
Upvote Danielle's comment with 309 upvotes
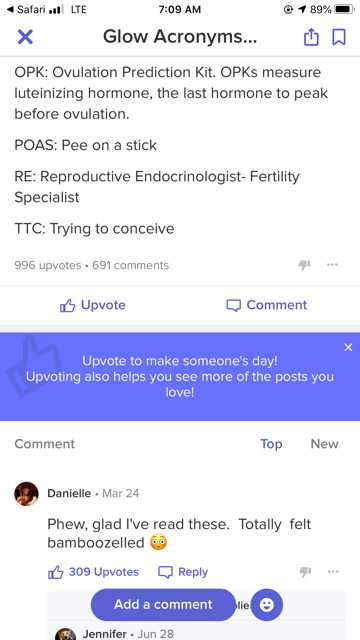point(93,572)
